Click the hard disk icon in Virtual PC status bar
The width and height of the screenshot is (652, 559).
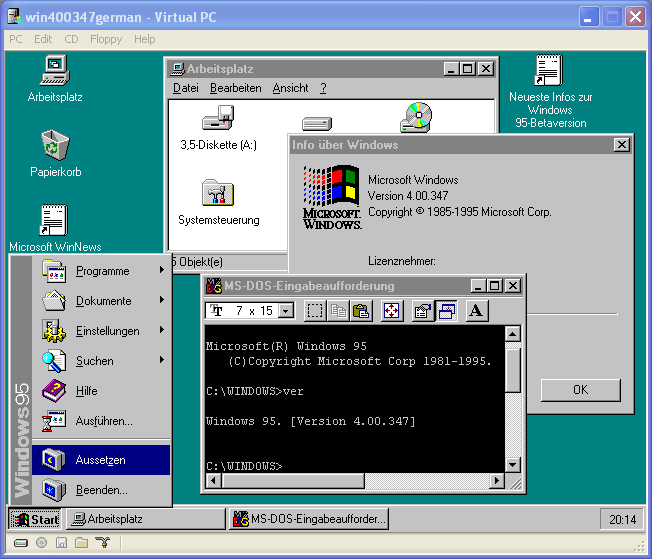[x=21, y=543]
